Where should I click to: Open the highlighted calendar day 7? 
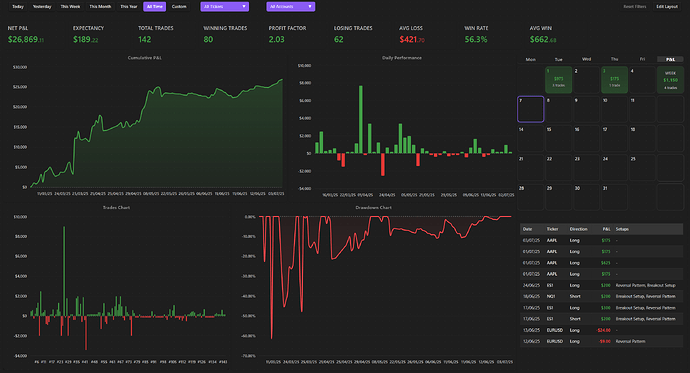coord(531,109)
